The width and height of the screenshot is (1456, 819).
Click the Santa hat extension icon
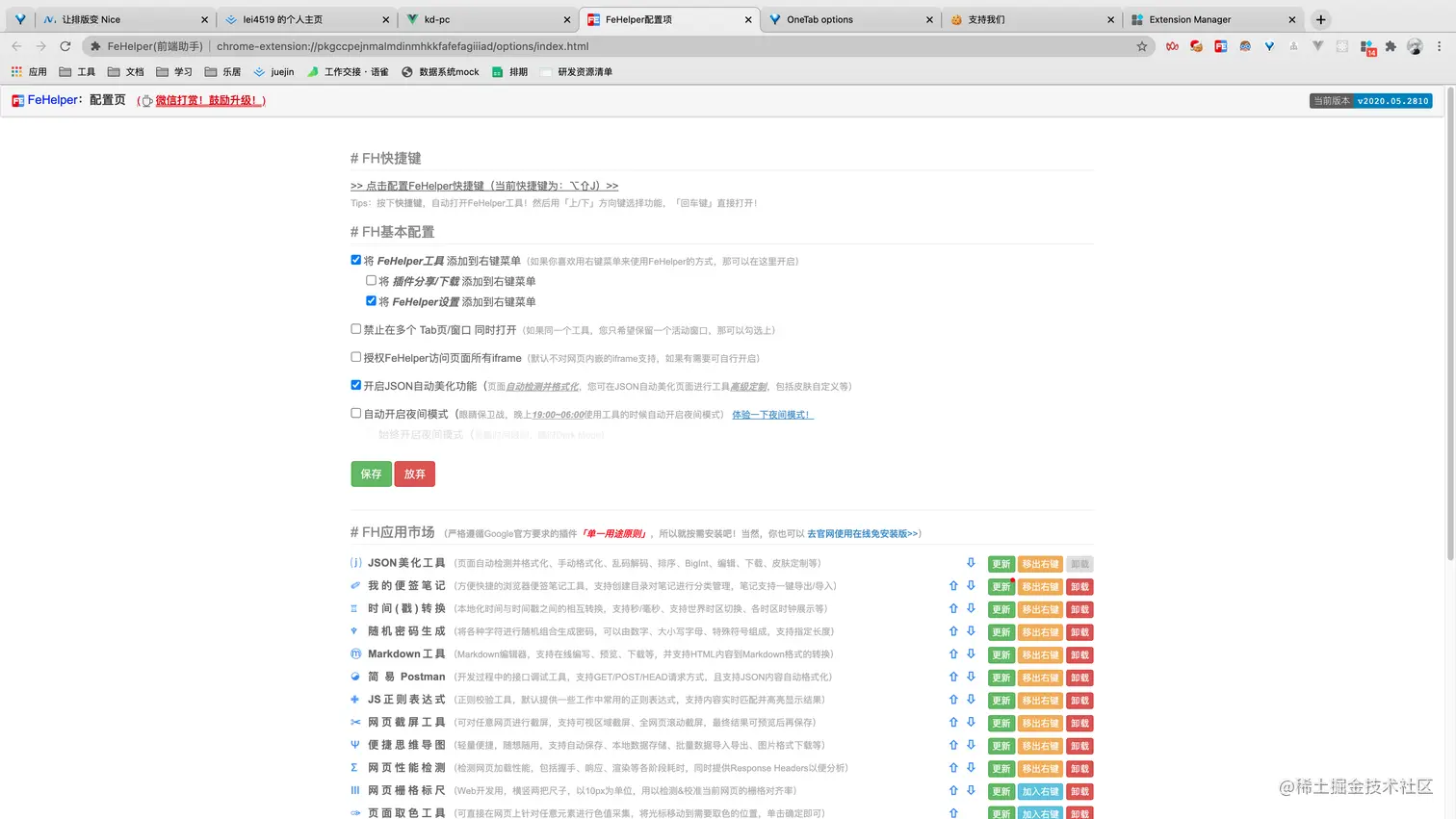click(1196, 46)
